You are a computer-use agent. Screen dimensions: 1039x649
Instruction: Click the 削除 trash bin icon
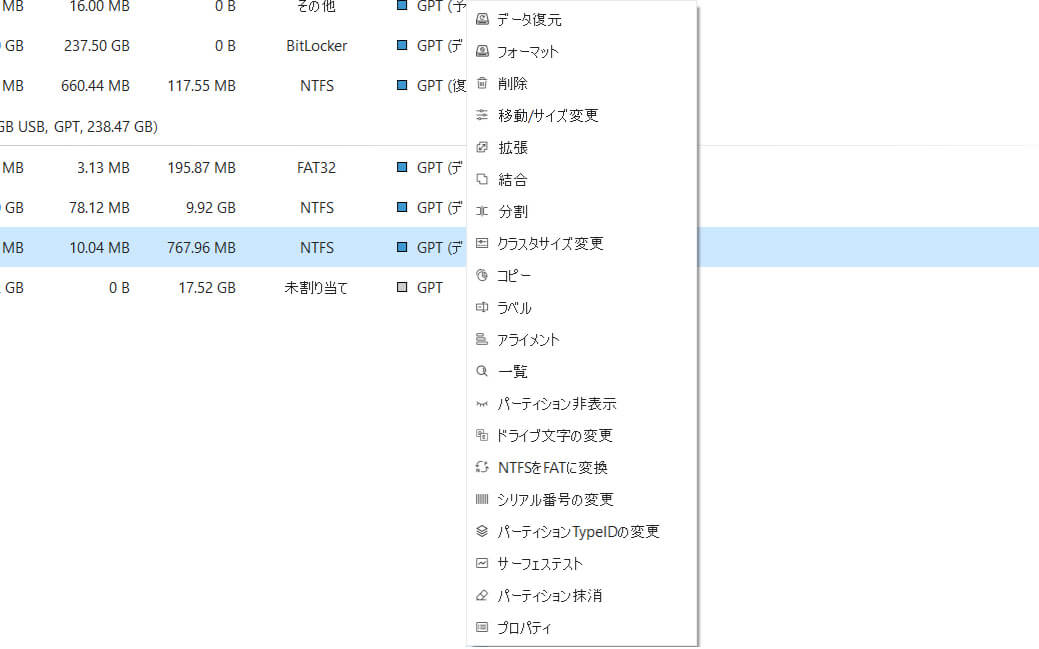[482, 83]
